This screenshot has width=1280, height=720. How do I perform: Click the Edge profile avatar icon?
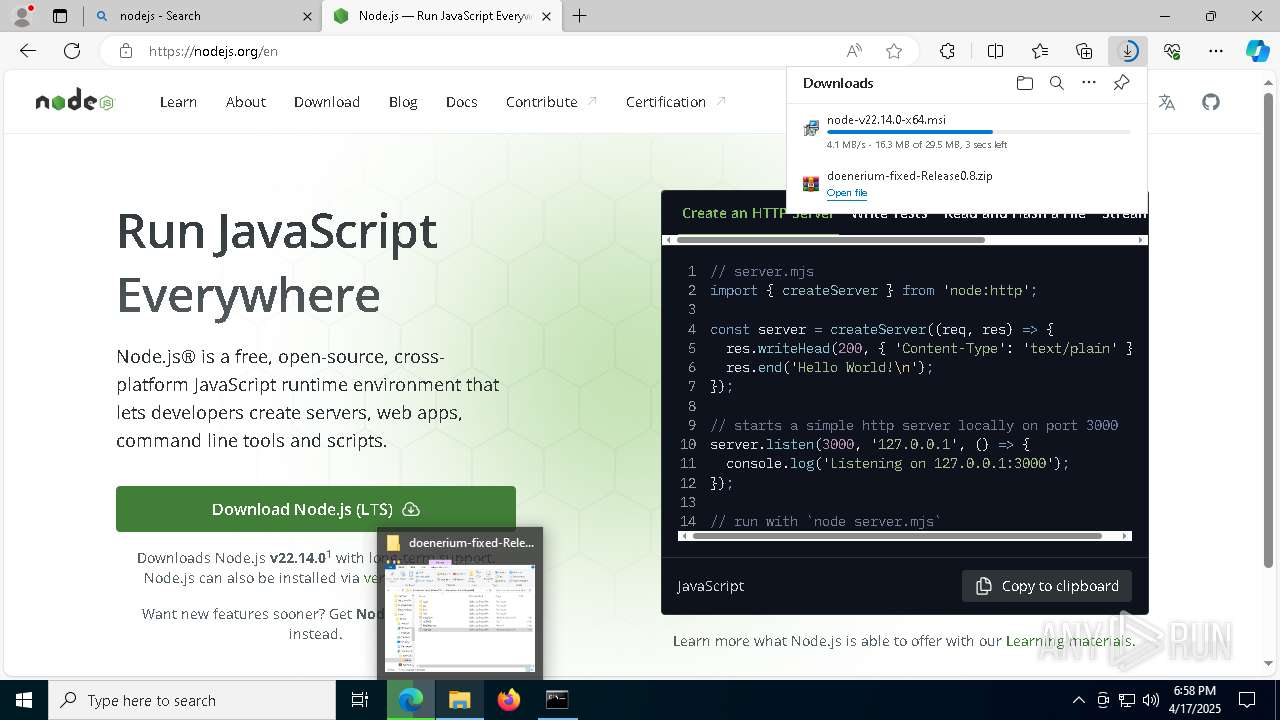click(x=22, y=15)
